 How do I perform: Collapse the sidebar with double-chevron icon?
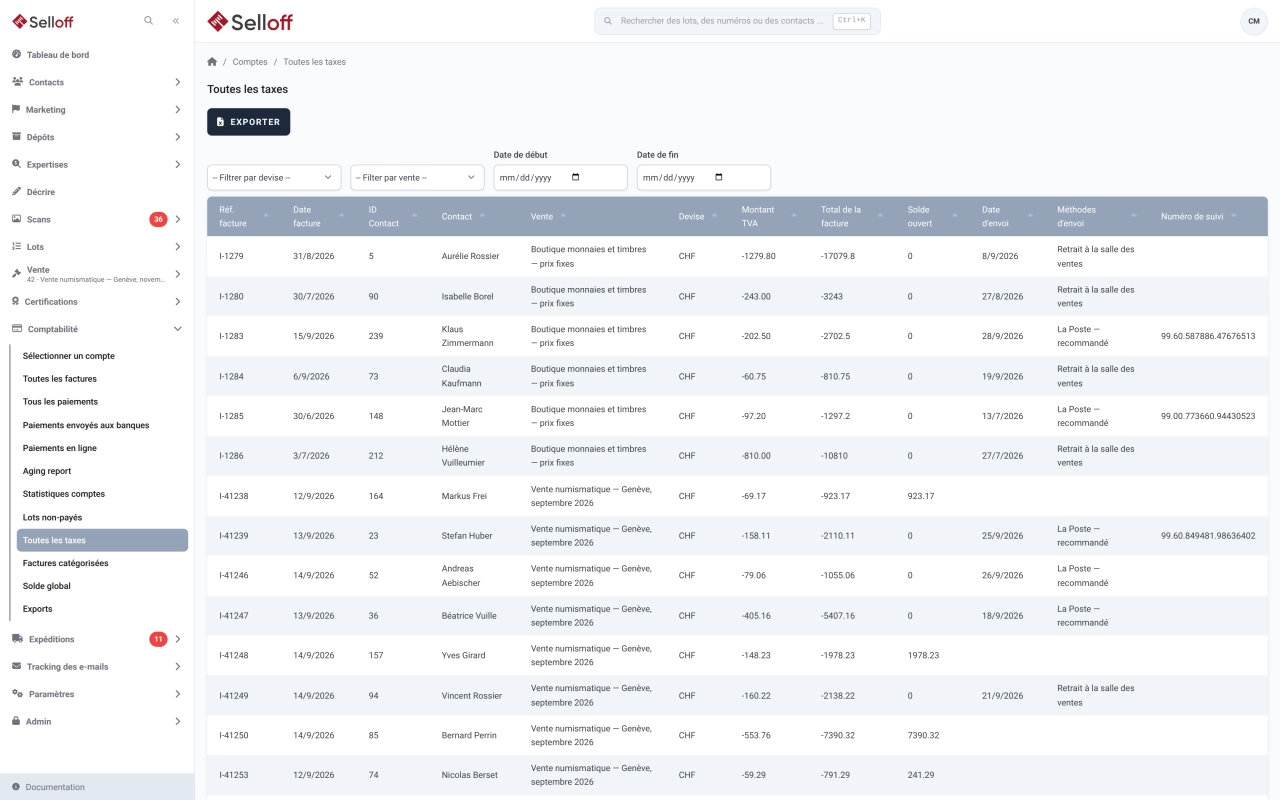[x=176, y=20]
